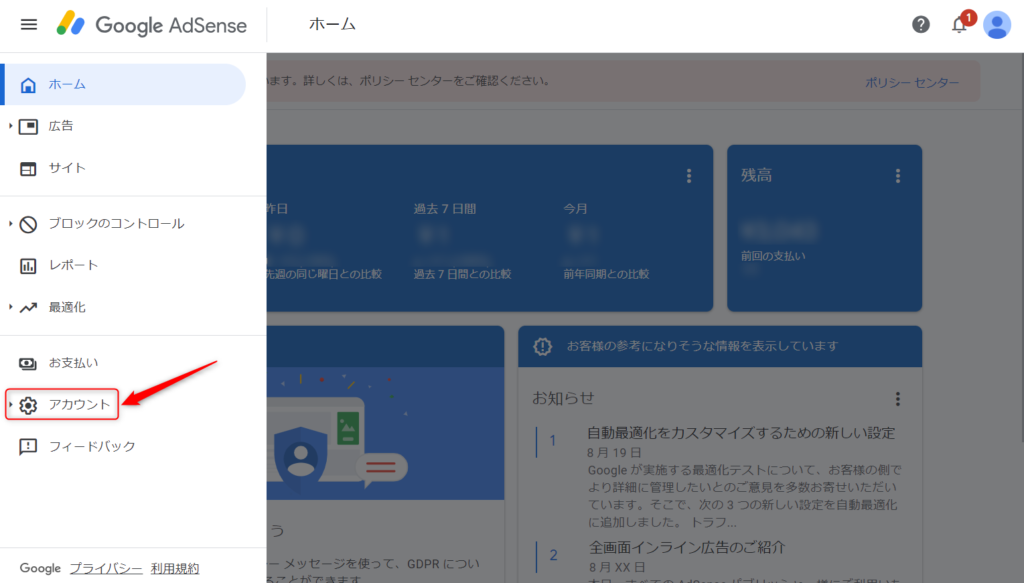1024x583 pixels.
Task: Open the 利用規約 link
Action: tap(174, 568)
